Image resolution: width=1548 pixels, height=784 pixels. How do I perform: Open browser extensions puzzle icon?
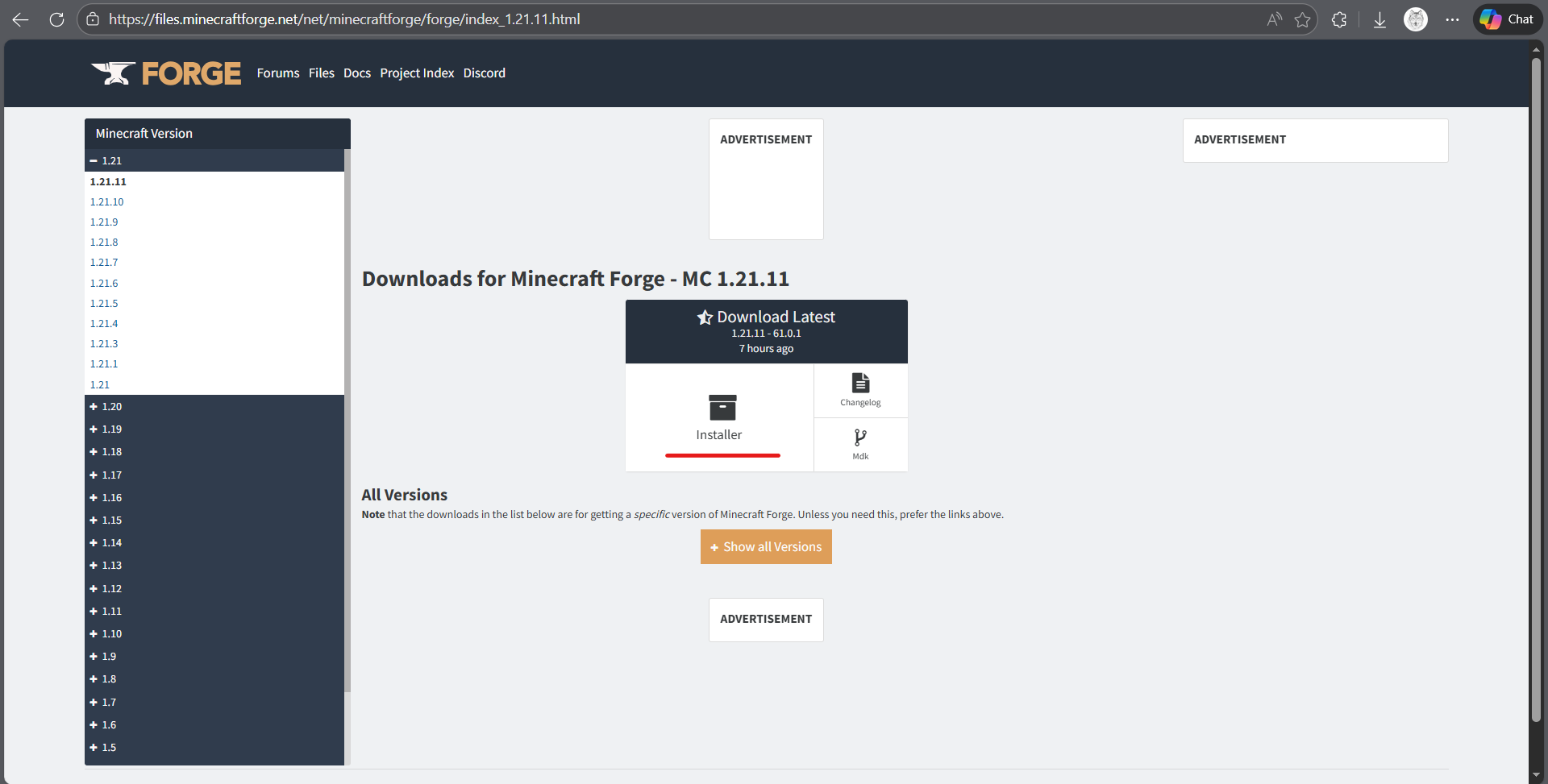[x=1339, y=19]
